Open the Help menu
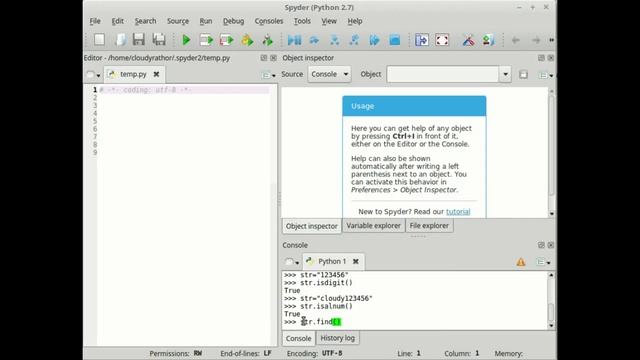This screenshot has width=640, height=360. pyautogui.click(x=355, y=21)
